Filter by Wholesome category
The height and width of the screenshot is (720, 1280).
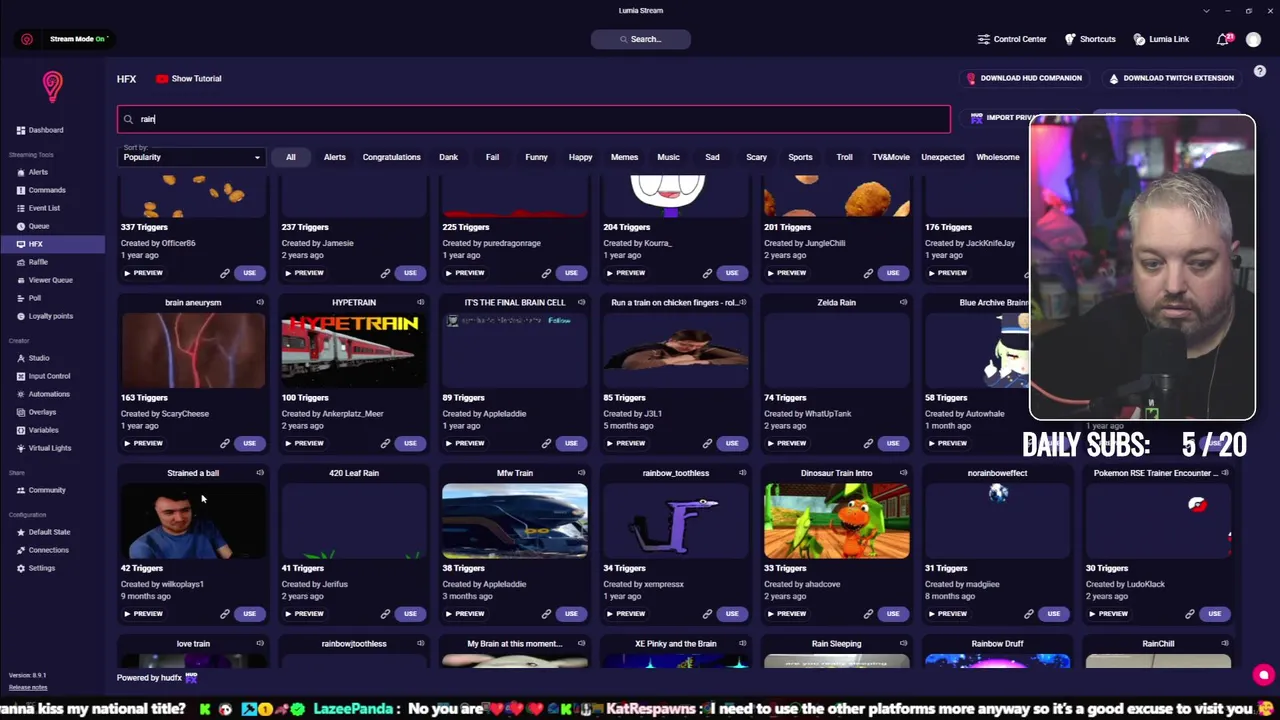pos(997,157)
